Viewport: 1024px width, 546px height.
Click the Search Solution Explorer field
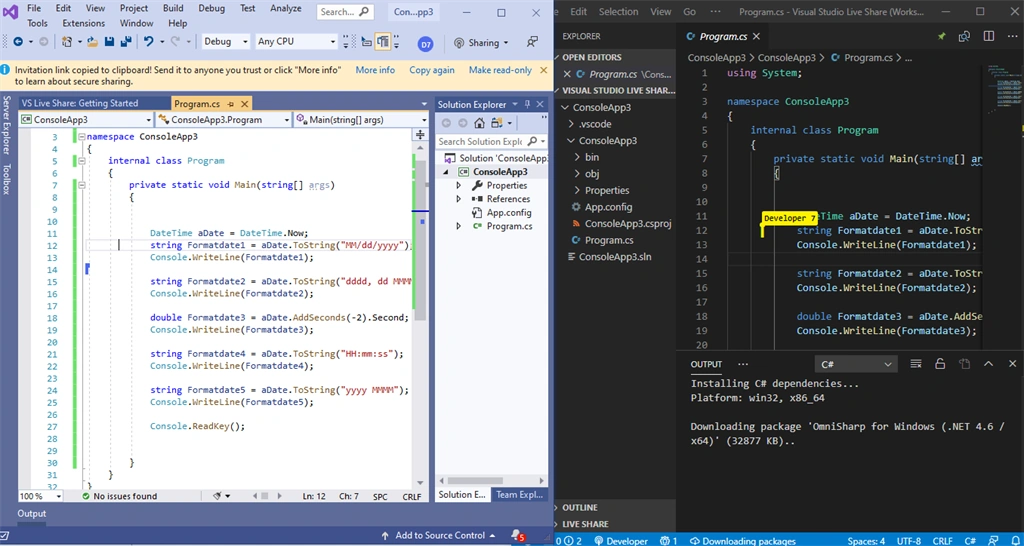[491, 141]
